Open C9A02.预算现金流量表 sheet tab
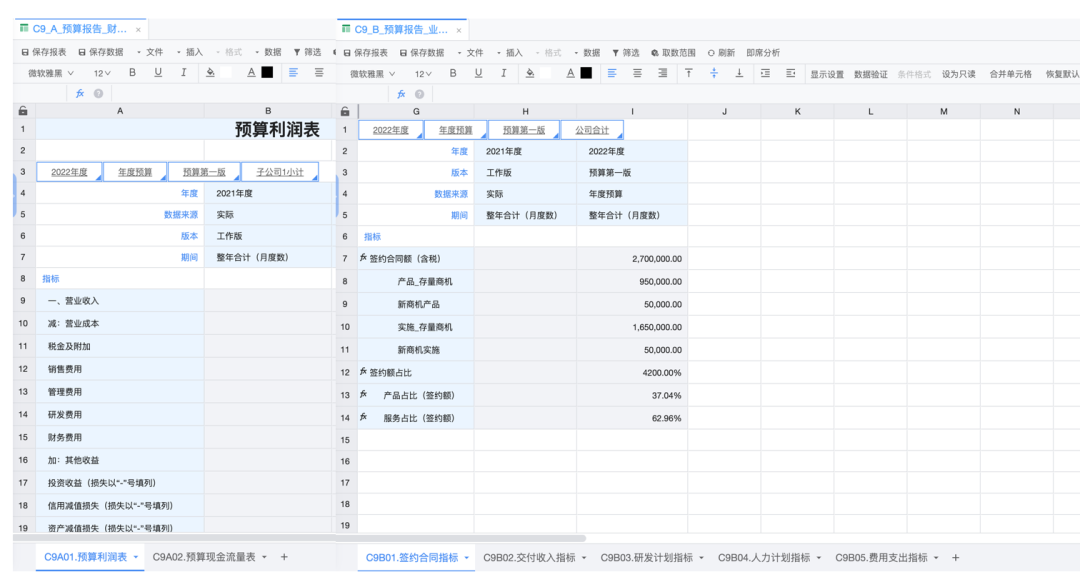 pos(204,557)
